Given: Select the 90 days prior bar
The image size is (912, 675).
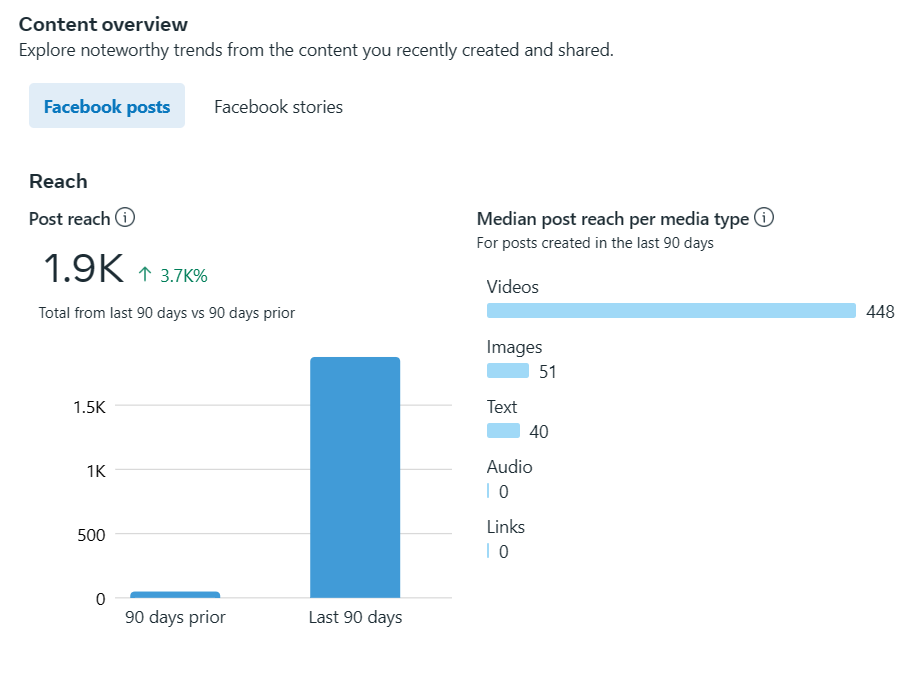Looking at the screenshot, I should (175, 594).
